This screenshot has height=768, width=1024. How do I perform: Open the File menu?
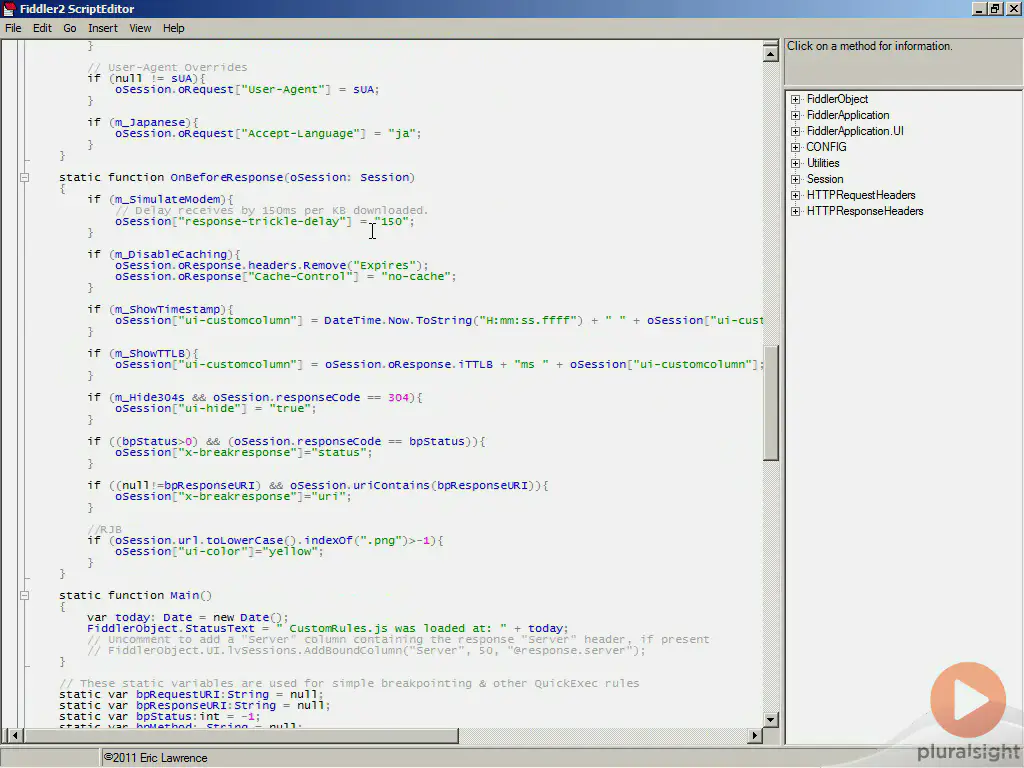point(13,28)
